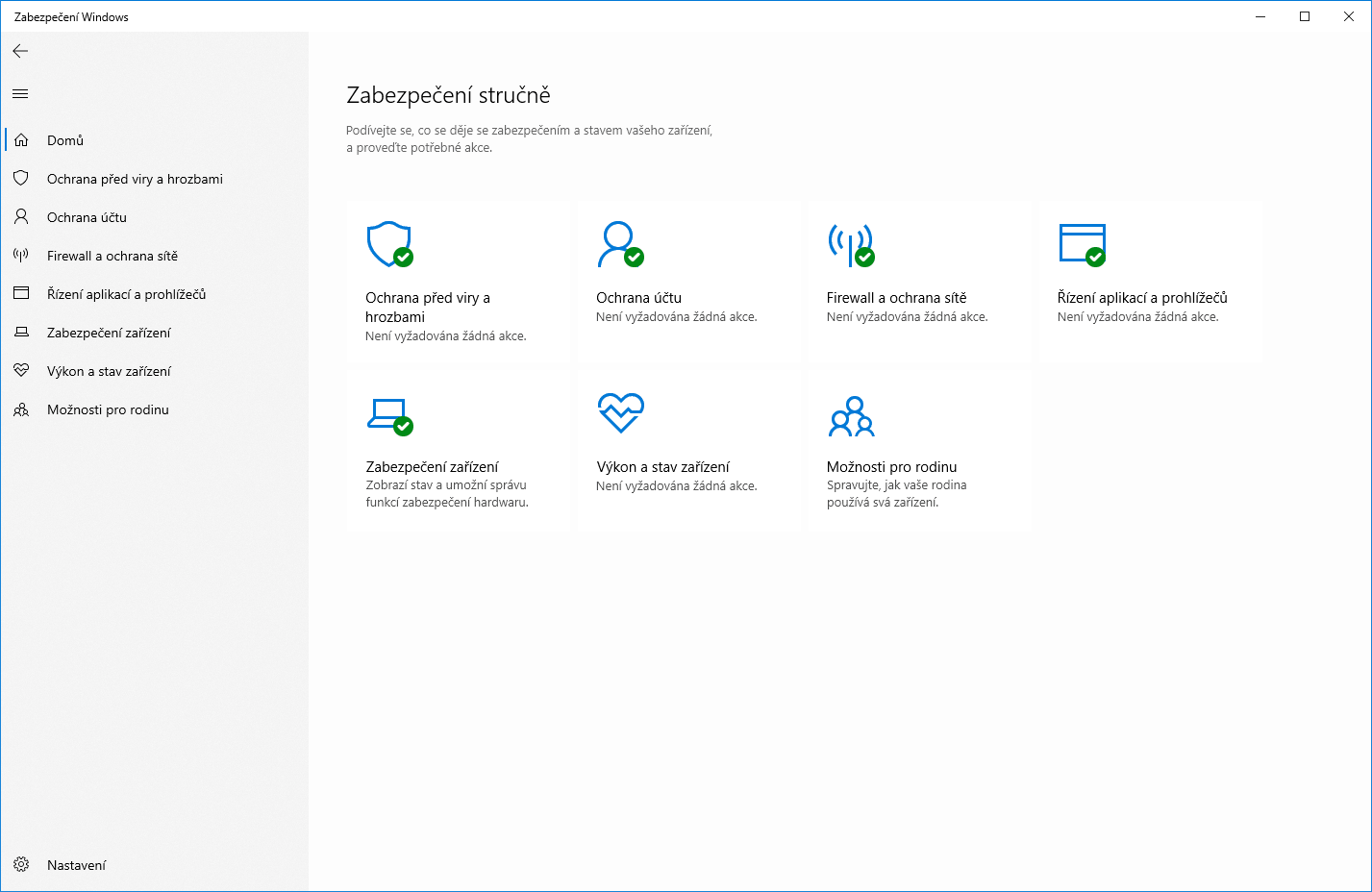Open the Výkon a stav zařízení tile title
Viewport: 1372px width, 892px height.
662,467
